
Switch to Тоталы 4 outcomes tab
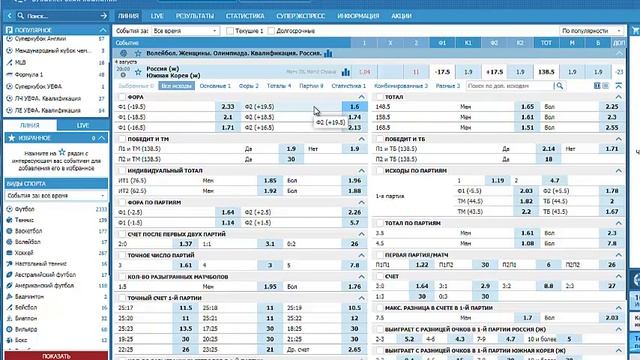279,86
